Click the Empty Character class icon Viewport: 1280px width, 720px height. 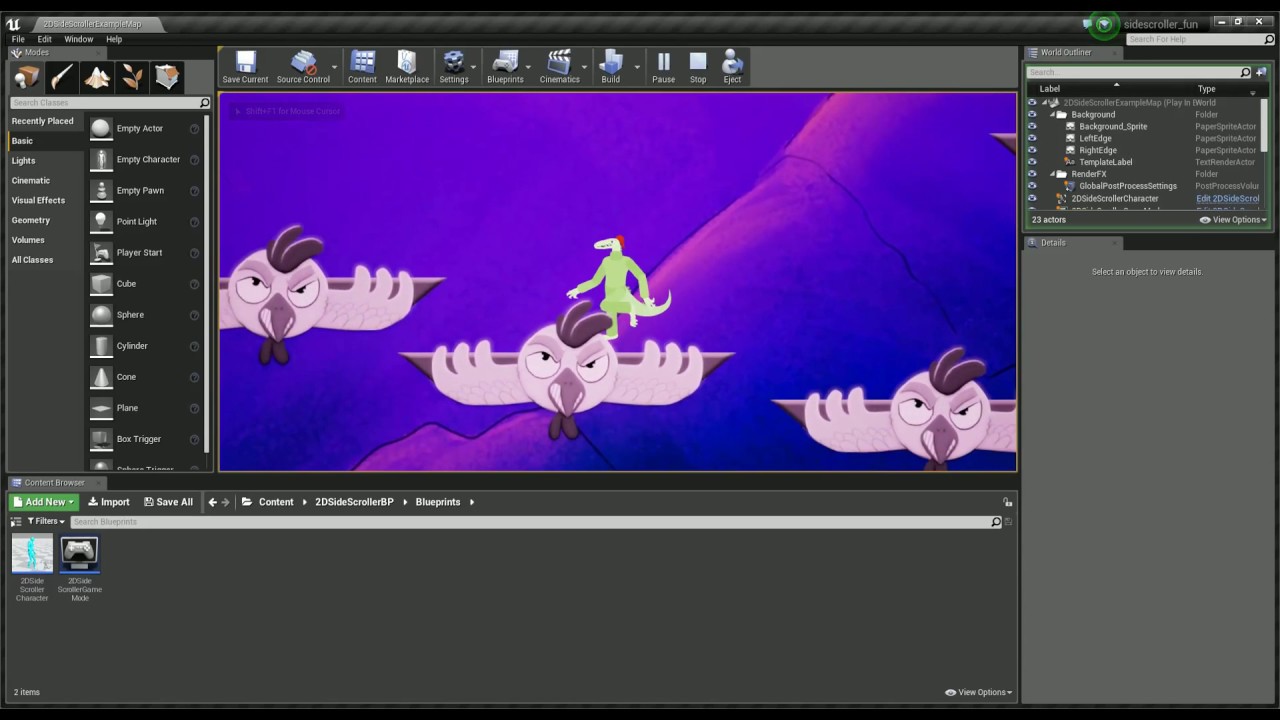pos(101,159)
